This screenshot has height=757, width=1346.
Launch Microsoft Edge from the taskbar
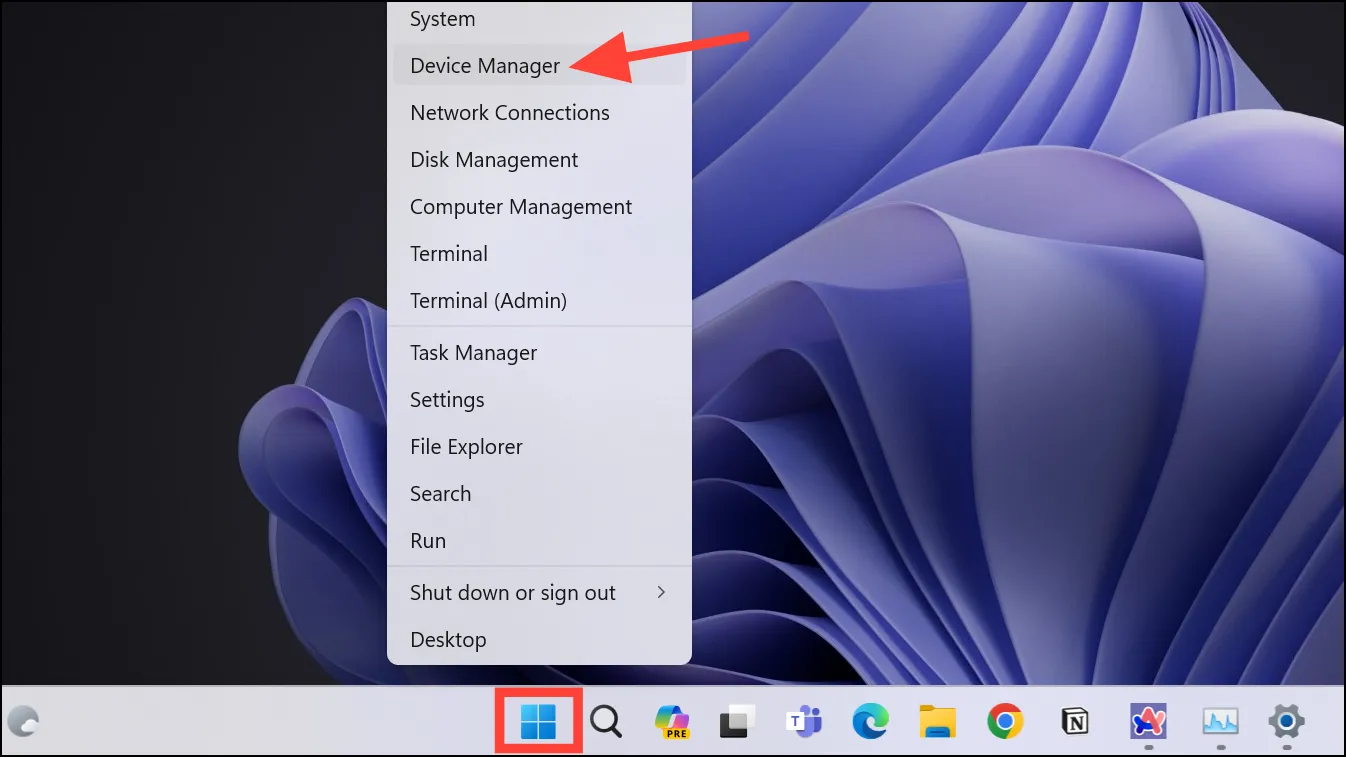click(x=871, y=721)
